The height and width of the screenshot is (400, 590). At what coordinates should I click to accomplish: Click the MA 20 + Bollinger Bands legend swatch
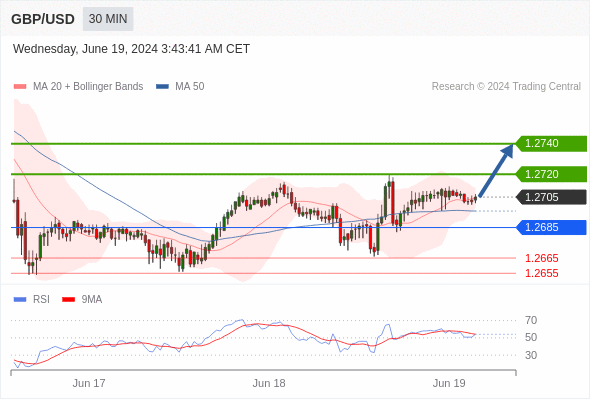pyautogui.click(x=20, y=87)
